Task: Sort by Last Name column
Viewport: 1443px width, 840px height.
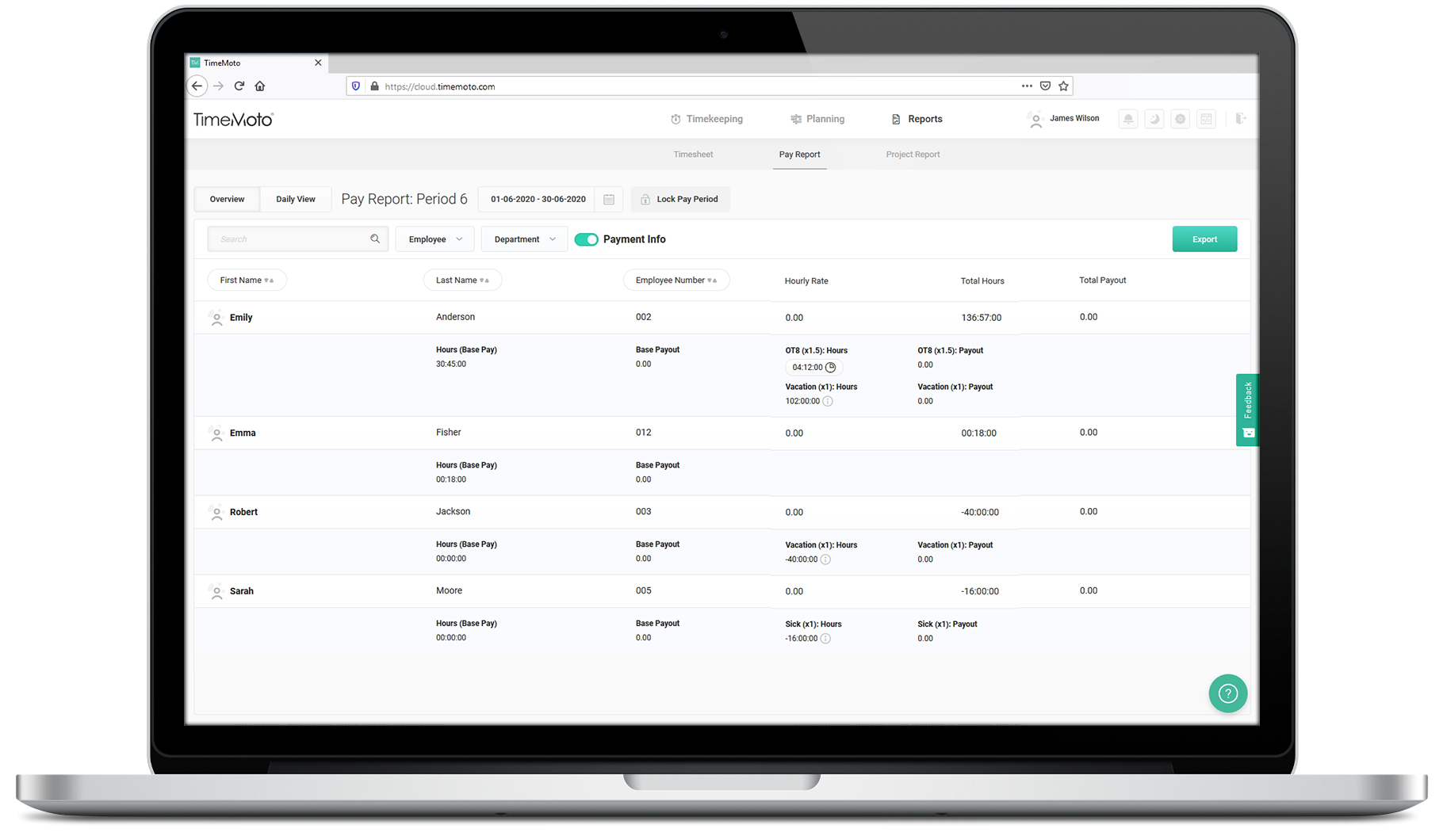Action: tap(462, 280)
